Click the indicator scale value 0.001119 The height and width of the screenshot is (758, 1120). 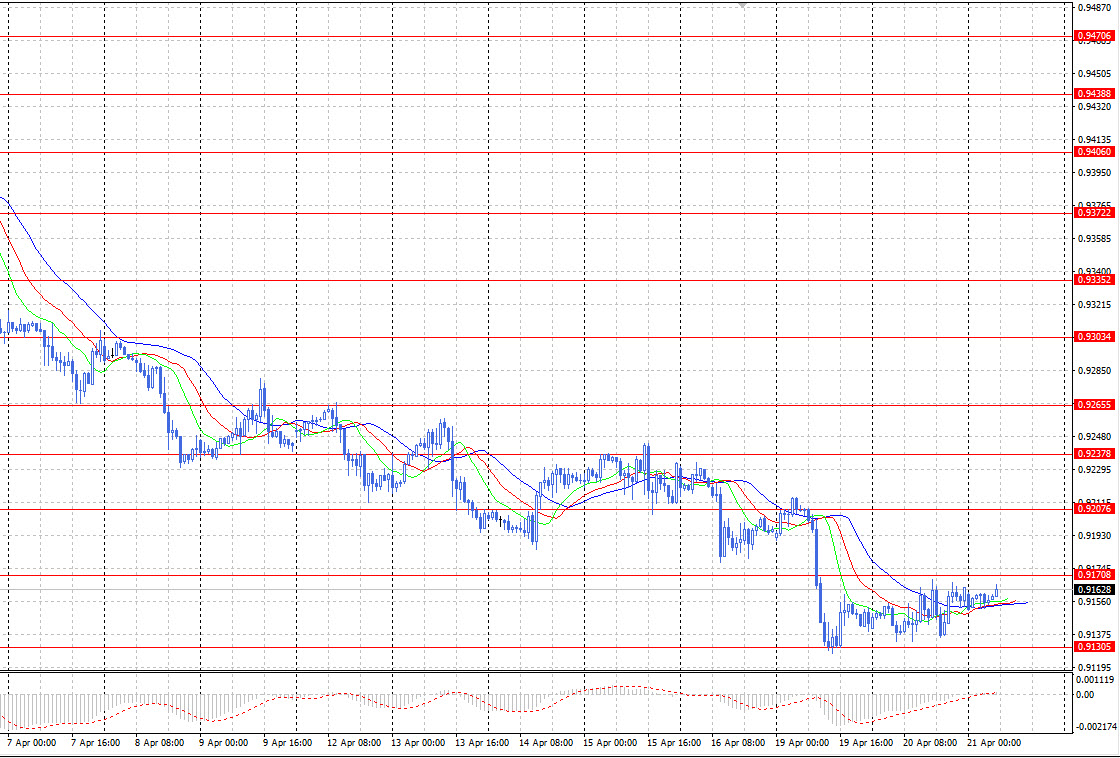1096,680
